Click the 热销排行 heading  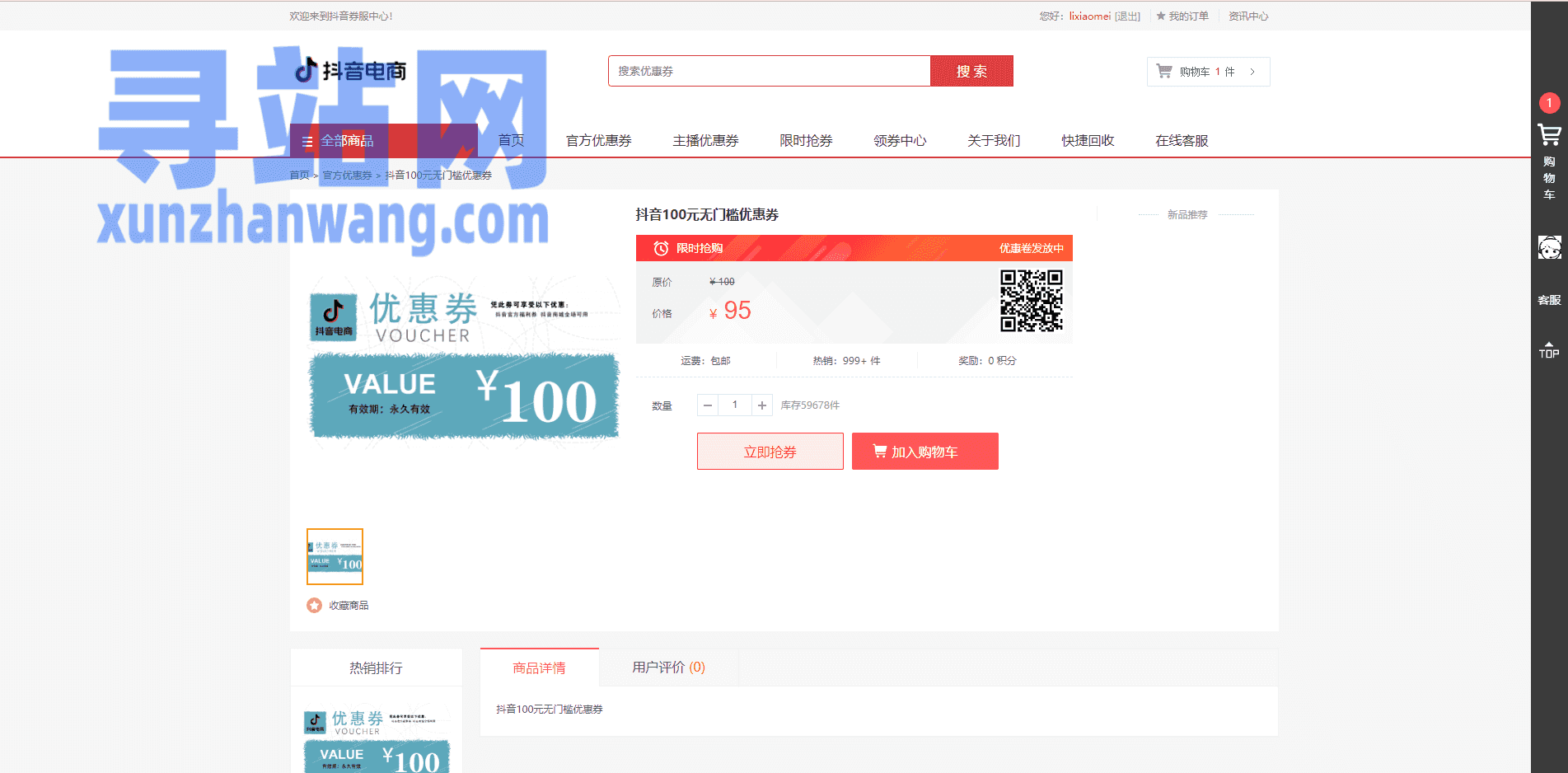[376, 668]
